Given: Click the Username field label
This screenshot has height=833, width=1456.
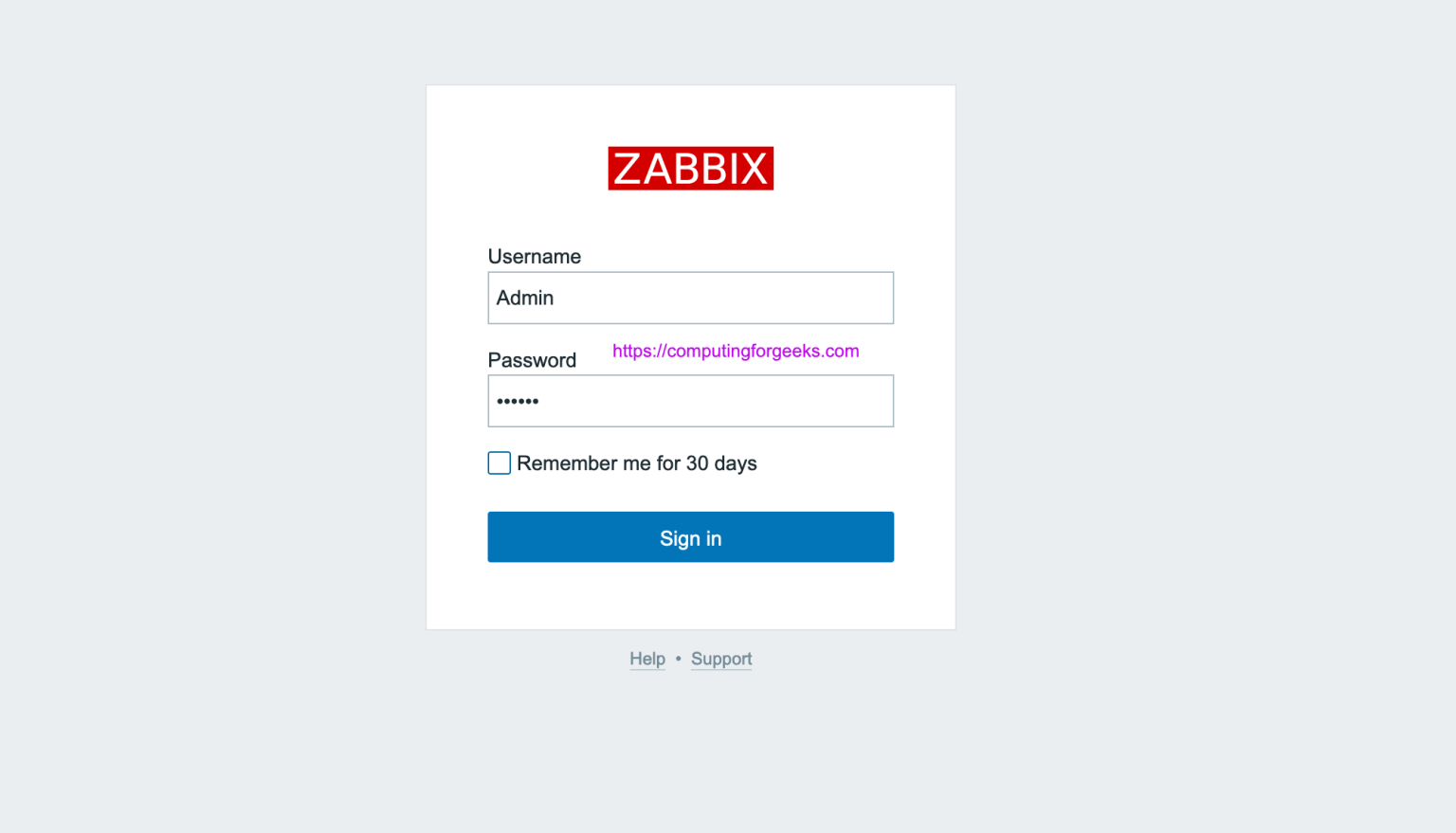Looking at the screenshot, I should [x=534, y=256].
